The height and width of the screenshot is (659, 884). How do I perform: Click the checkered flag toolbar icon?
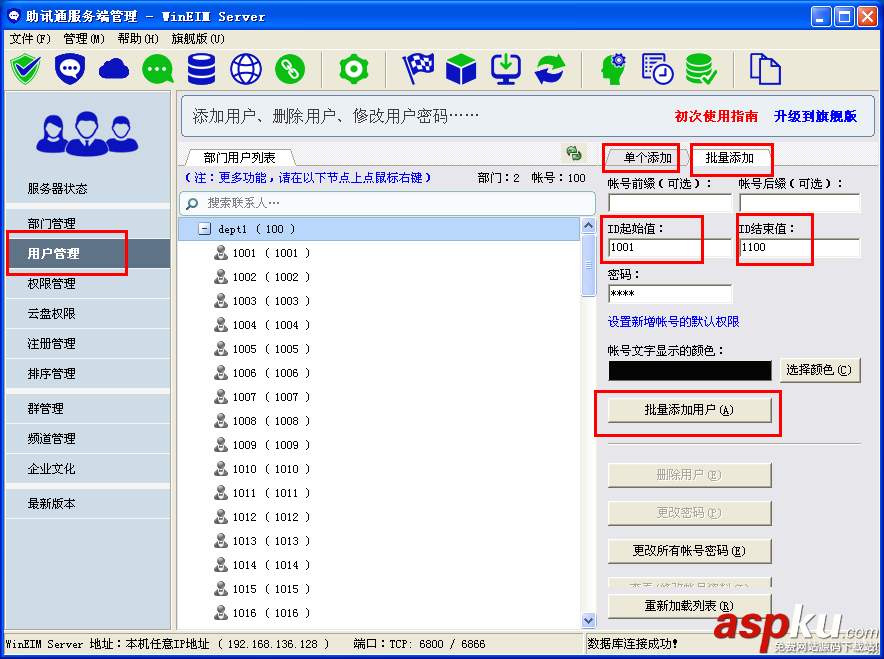417,68
